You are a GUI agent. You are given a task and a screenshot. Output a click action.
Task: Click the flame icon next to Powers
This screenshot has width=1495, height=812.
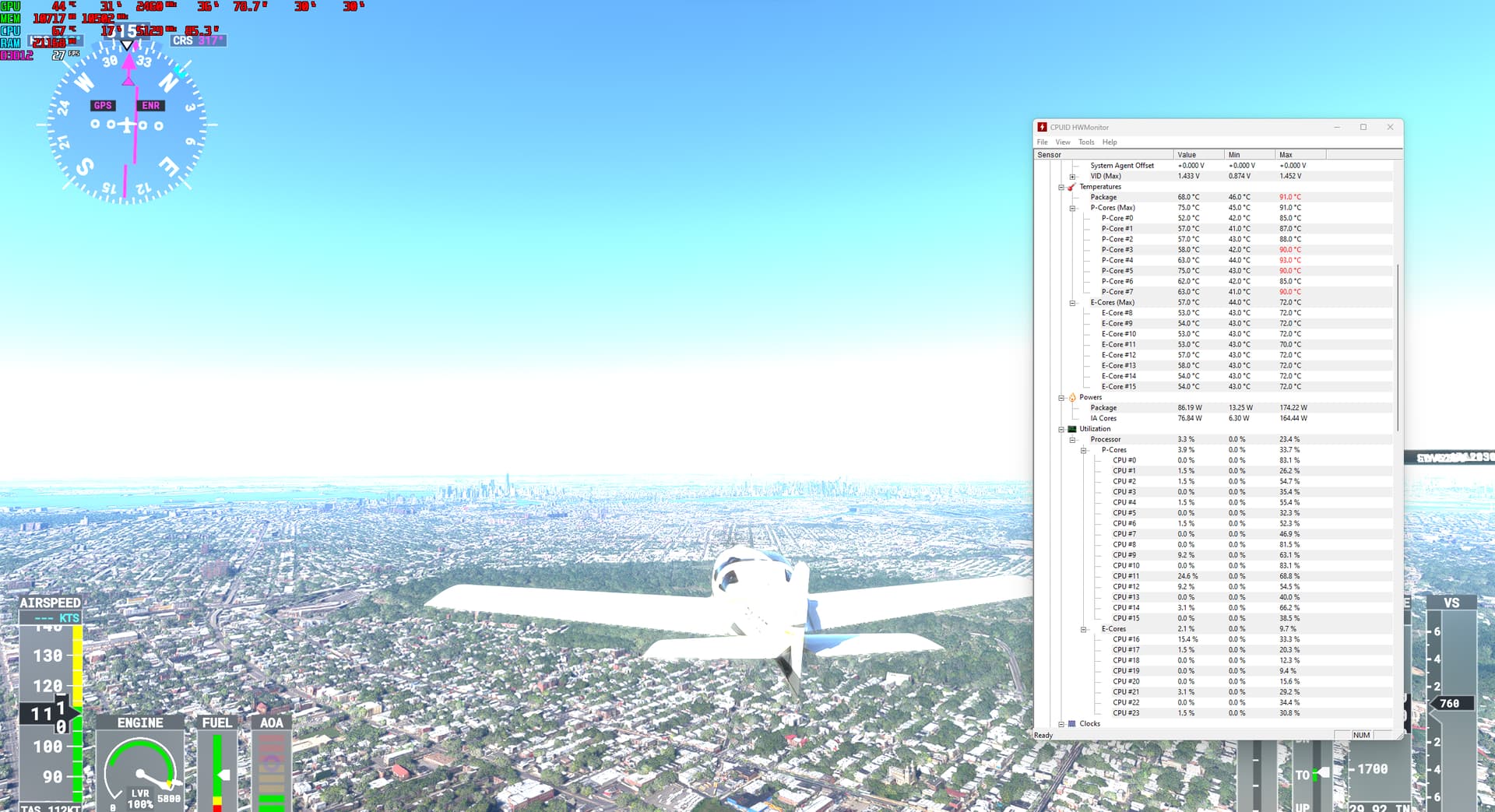tap(1071, 397)
